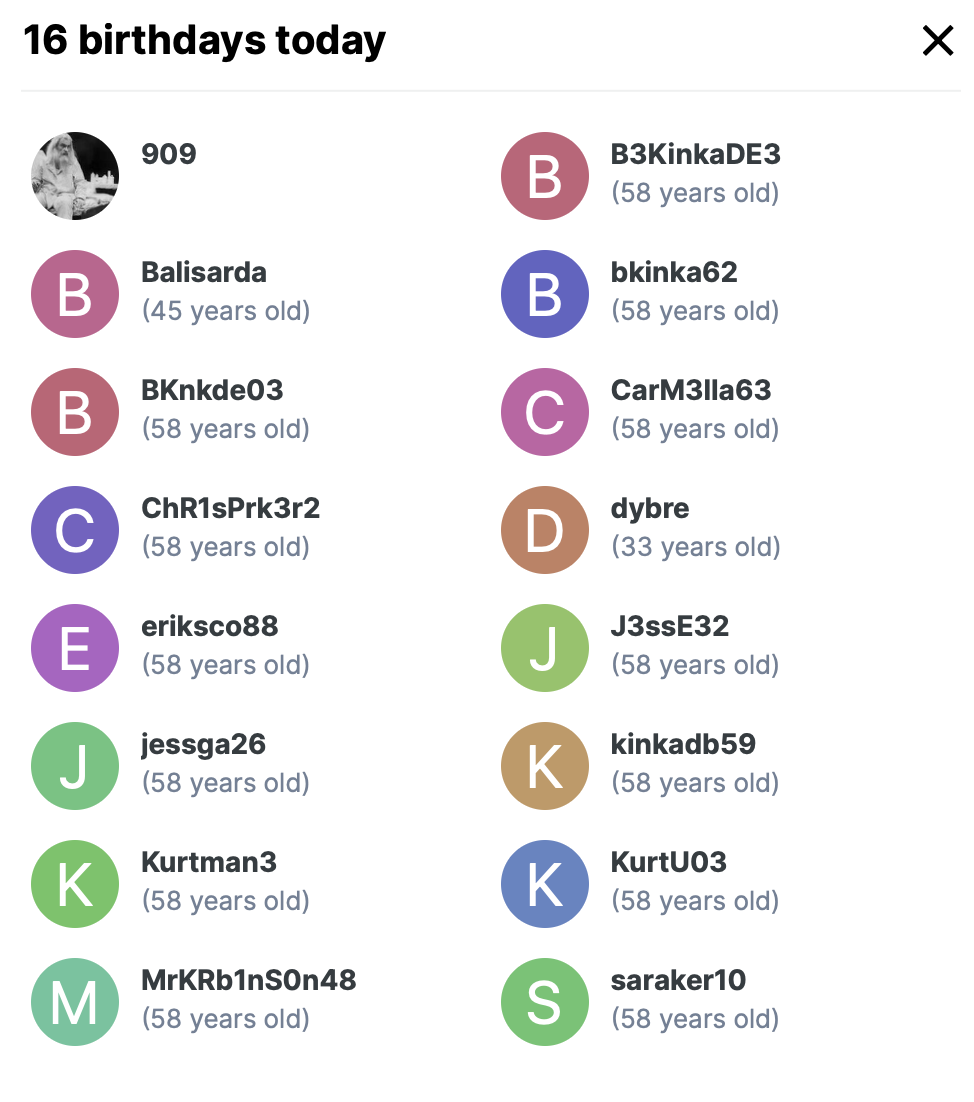
Task: Click the B3KinkaDE3 avatar icon
Action: point(544,176)
